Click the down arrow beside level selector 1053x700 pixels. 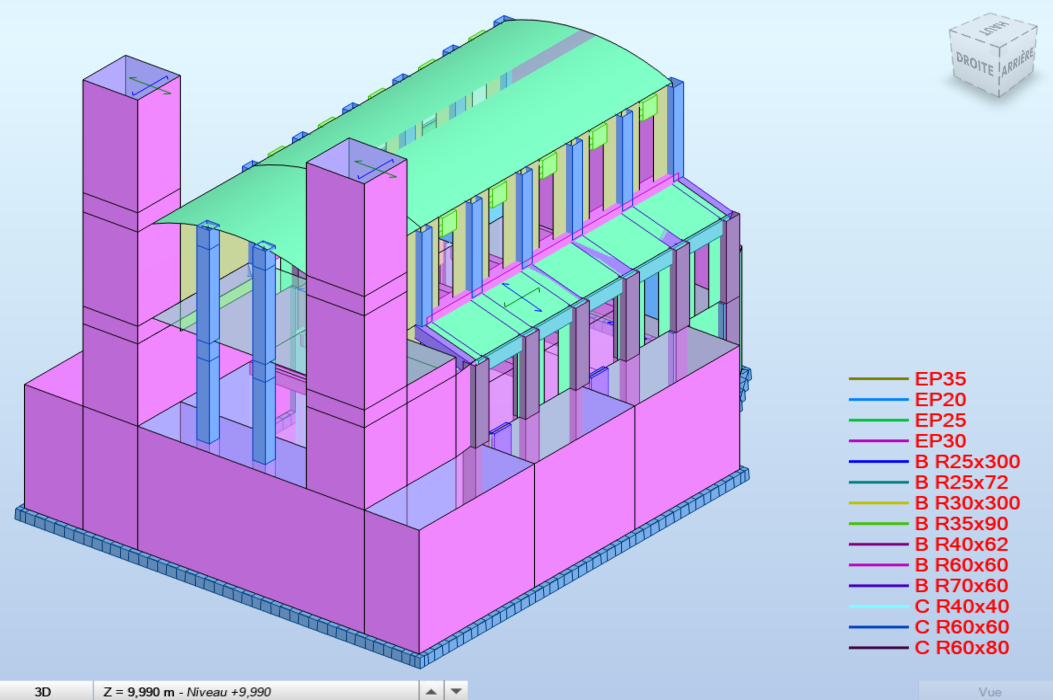456,691
